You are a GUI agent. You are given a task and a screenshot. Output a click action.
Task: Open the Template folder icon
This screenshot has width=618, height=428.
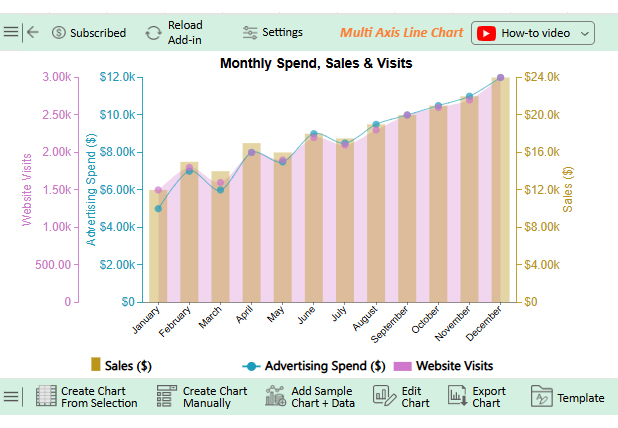pyautogui.click(x=541, y=396)
